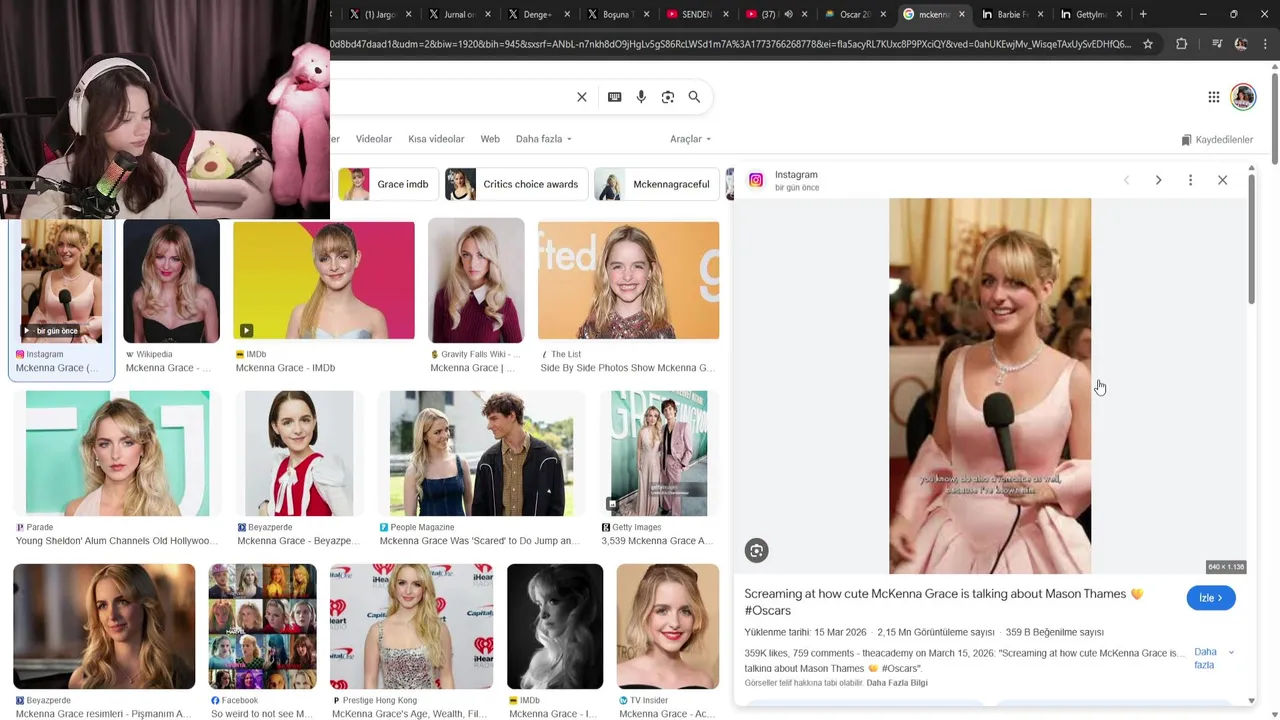Click the 2,15 Mn Görüntüleme sayısı text
This screenshot has width=1280, height=720.
(936, 632)
